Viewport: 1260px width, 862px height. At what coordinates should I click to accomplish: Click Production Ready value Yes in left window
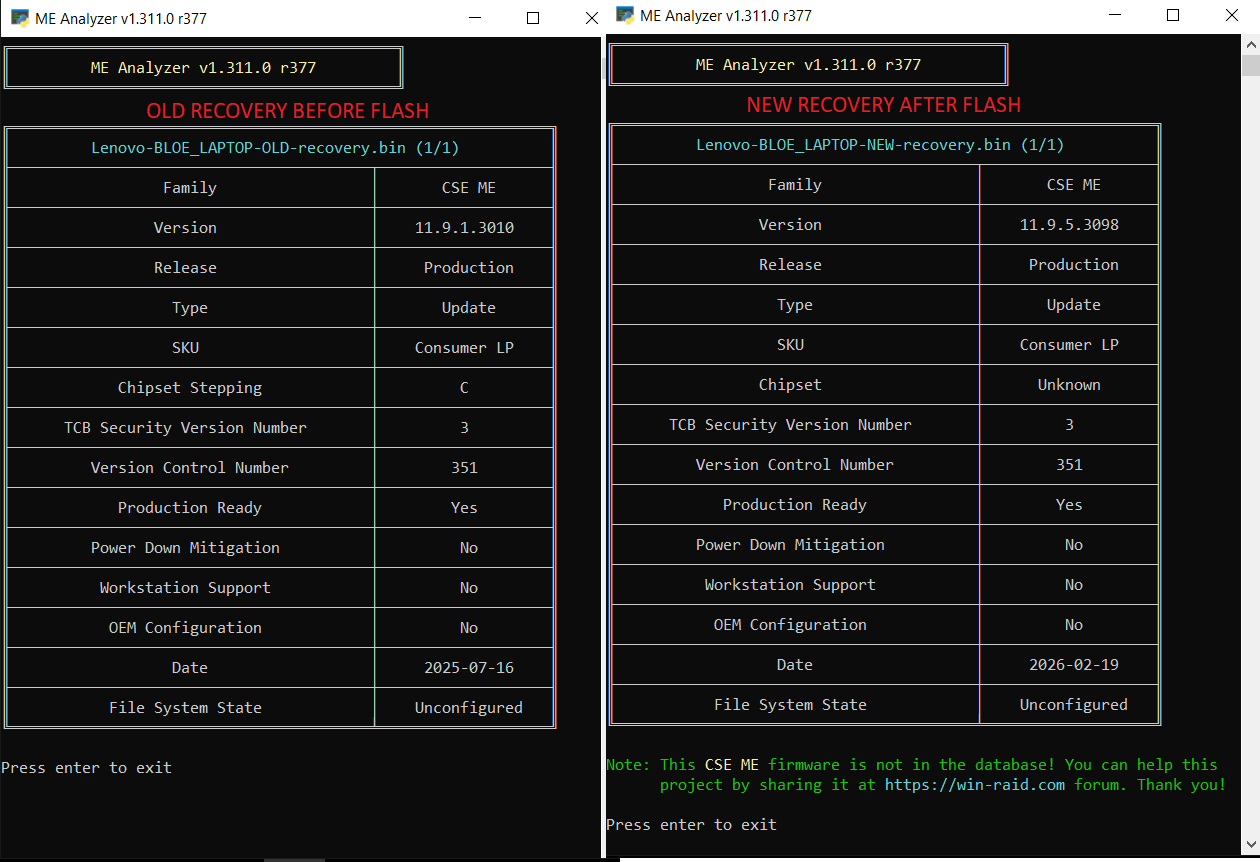[464, 508]
